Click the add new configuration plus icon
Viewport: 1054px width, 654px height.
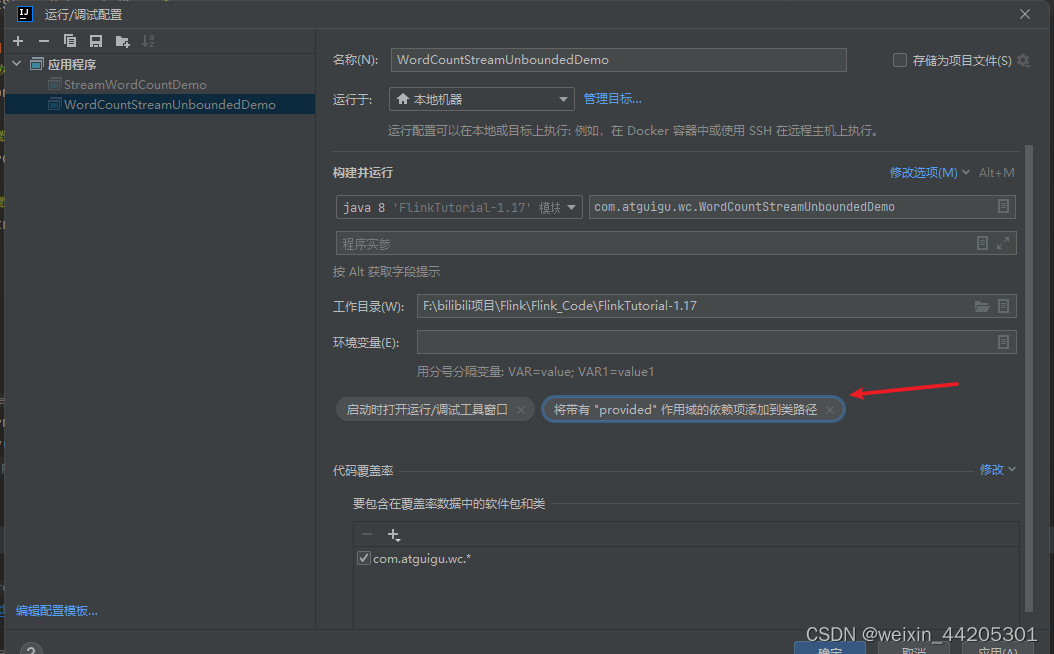17,41
